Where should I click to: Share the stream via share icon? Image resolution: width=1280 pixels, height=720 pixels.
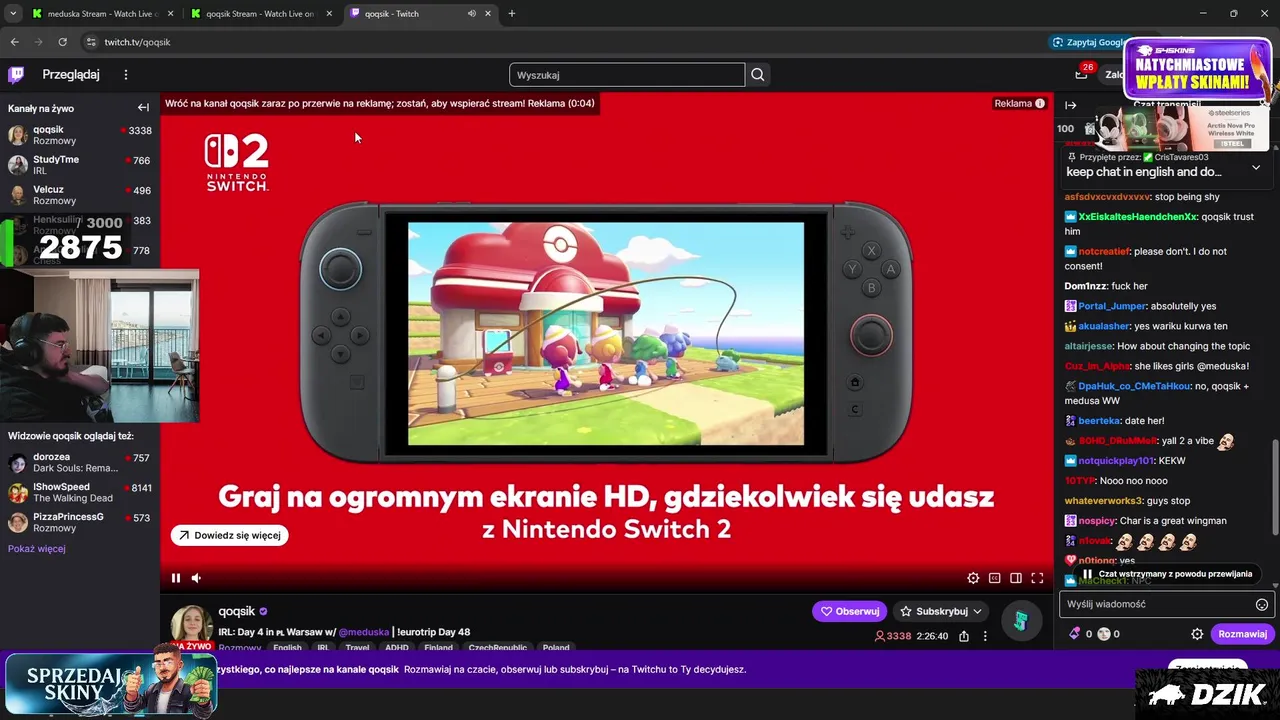coord(964,636)
